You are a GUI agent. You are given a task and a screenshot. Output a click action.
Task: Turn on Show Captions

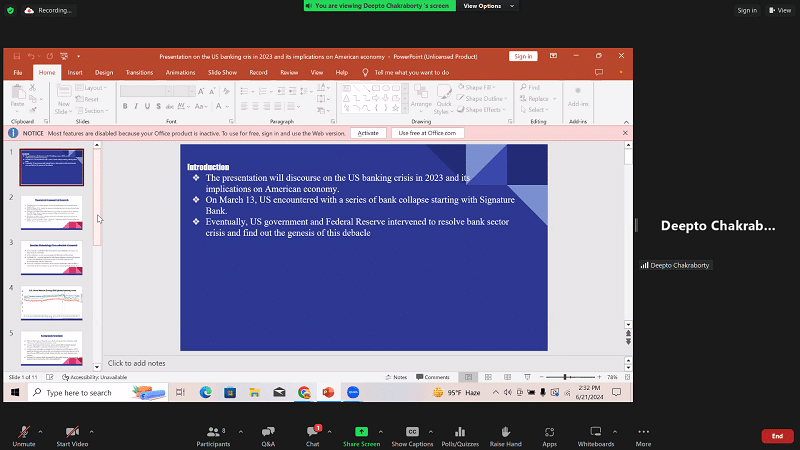[x=412, y=431]
